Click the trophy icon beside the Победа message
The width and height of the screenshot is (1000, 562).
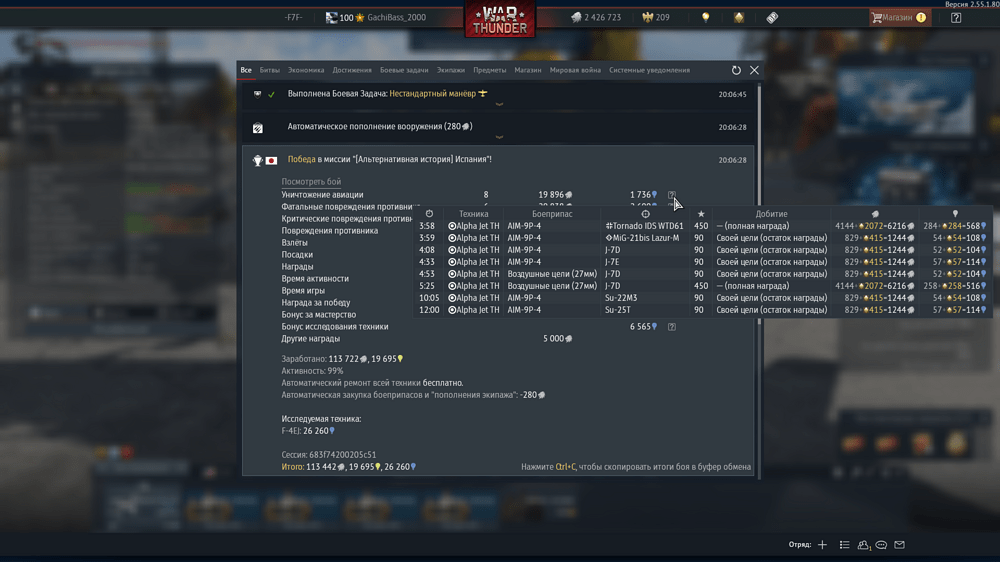pyautogui.click(x=258, y=160)
